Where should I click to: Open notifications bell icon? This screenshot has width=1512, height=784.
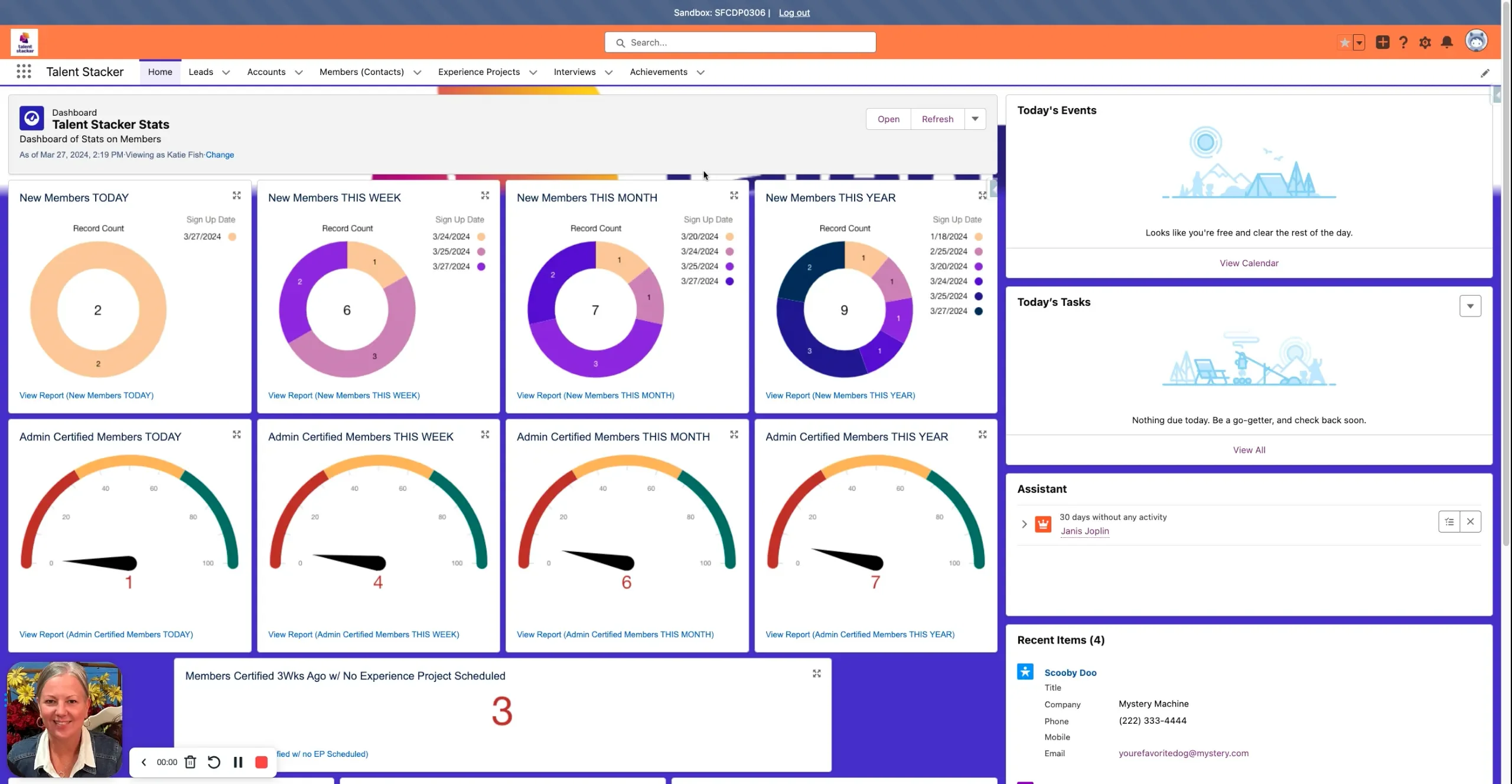coord(1447,42)
